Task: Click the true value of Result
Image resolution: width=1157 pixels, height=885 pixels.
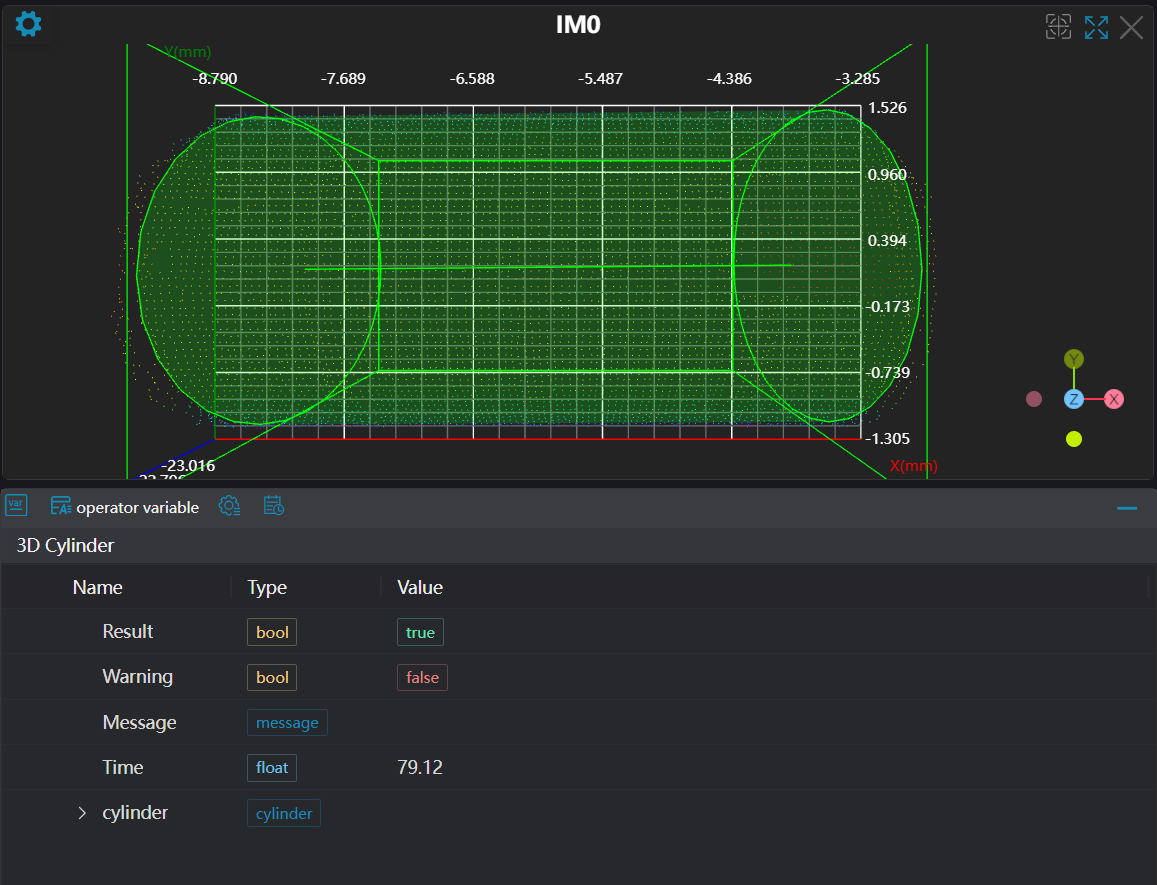Action: (x=420, y=632)
